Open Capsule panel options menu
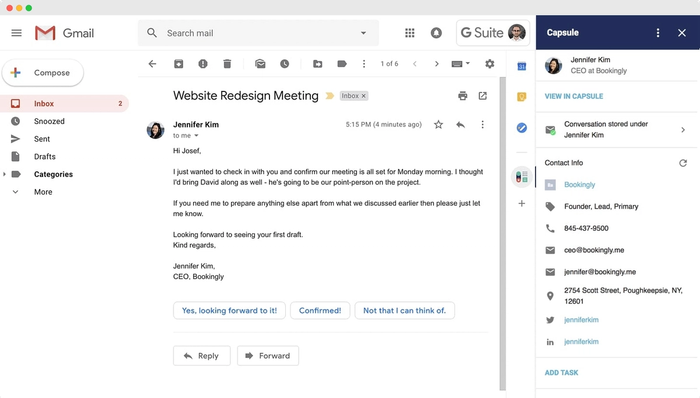 (x=658, y=33)
